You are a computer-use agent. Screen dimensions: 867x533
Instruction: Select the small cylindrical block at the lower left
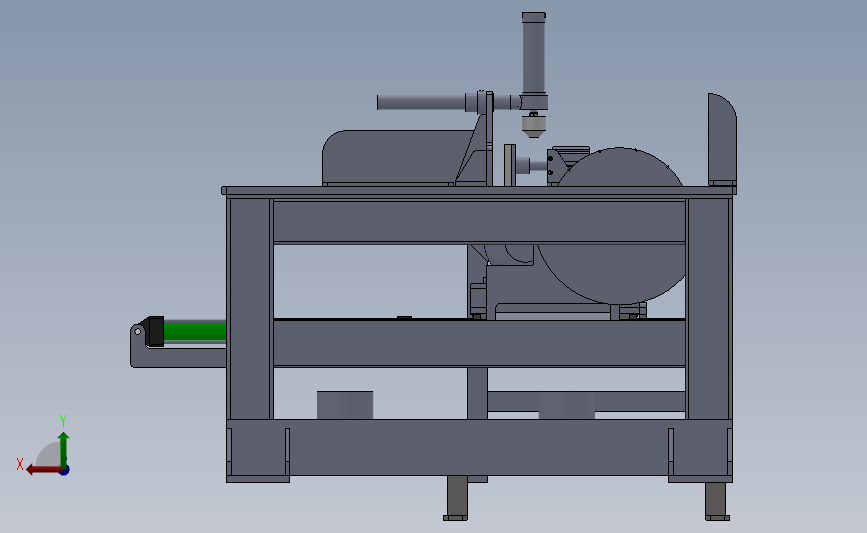pyautogui.click(x=345, y=405)
